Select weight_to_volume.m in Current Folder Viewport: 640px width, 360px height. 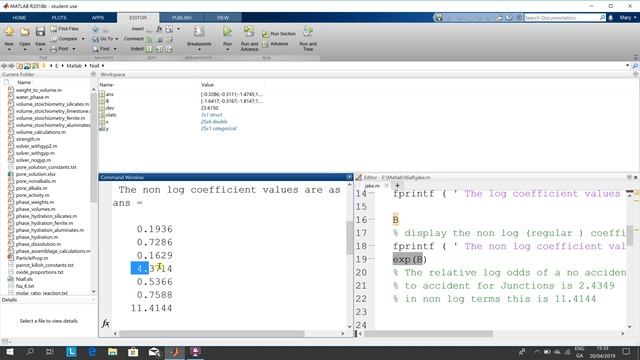(x=39, y=90)
